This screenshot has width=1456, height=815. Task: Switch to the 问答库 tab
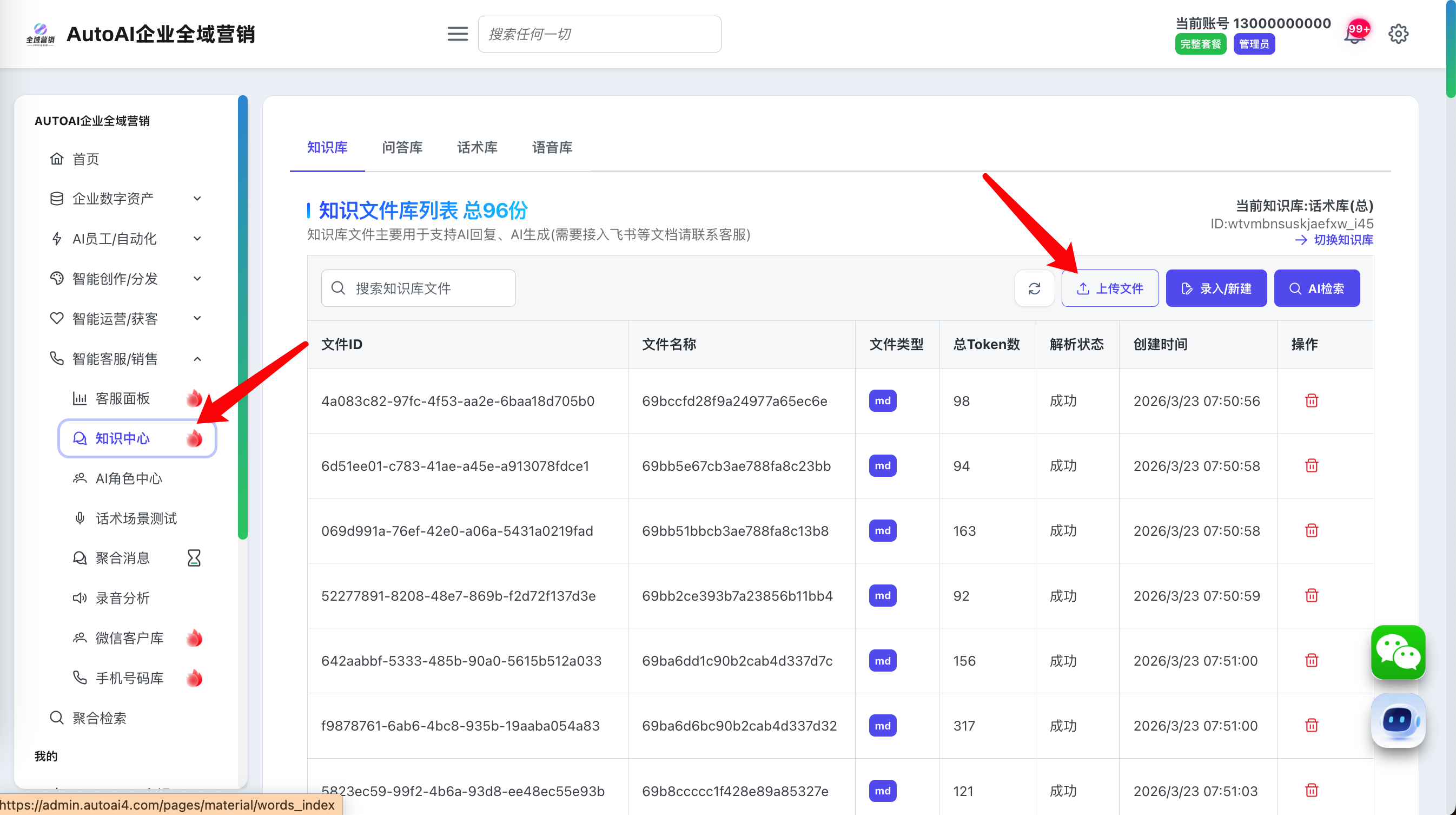(402, 148)
